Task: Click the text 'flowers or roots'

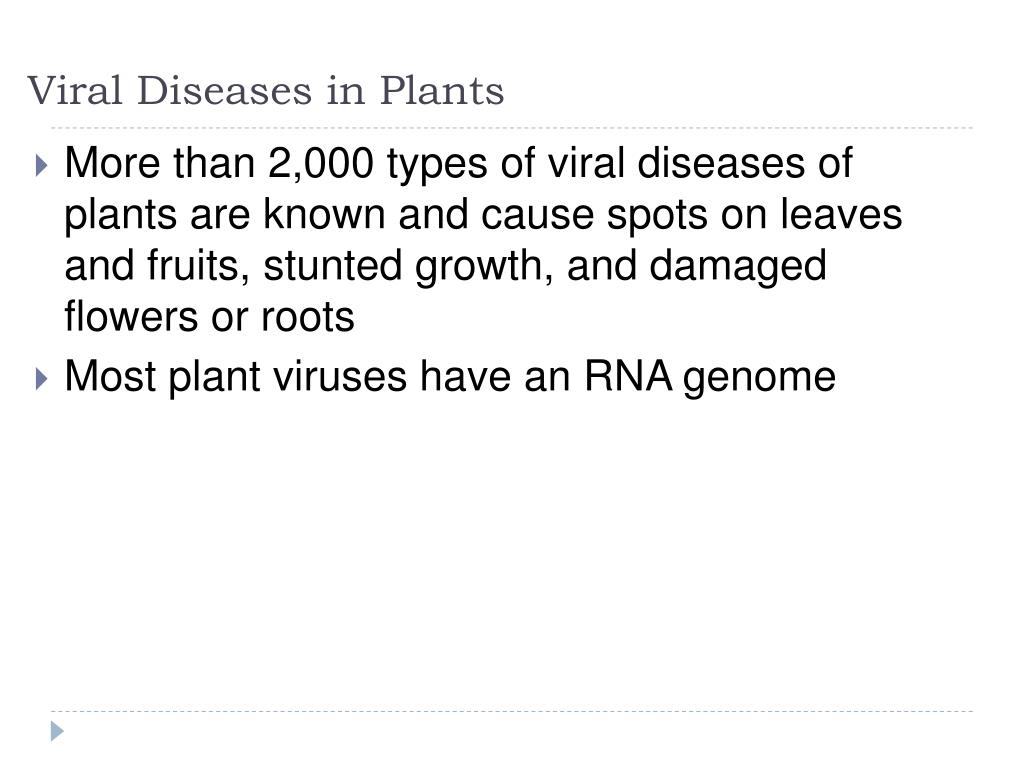Action: (x=210, y=317)
